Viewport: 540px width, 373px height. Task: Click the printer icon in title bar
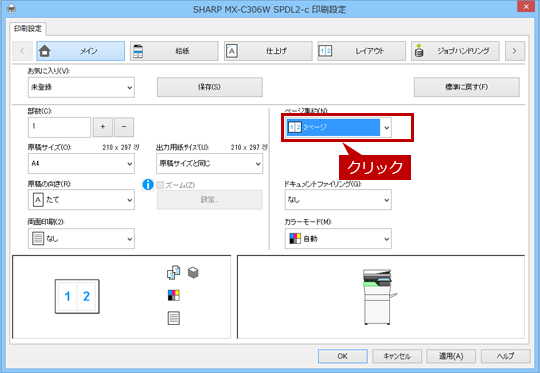click(x=11, y=8)
